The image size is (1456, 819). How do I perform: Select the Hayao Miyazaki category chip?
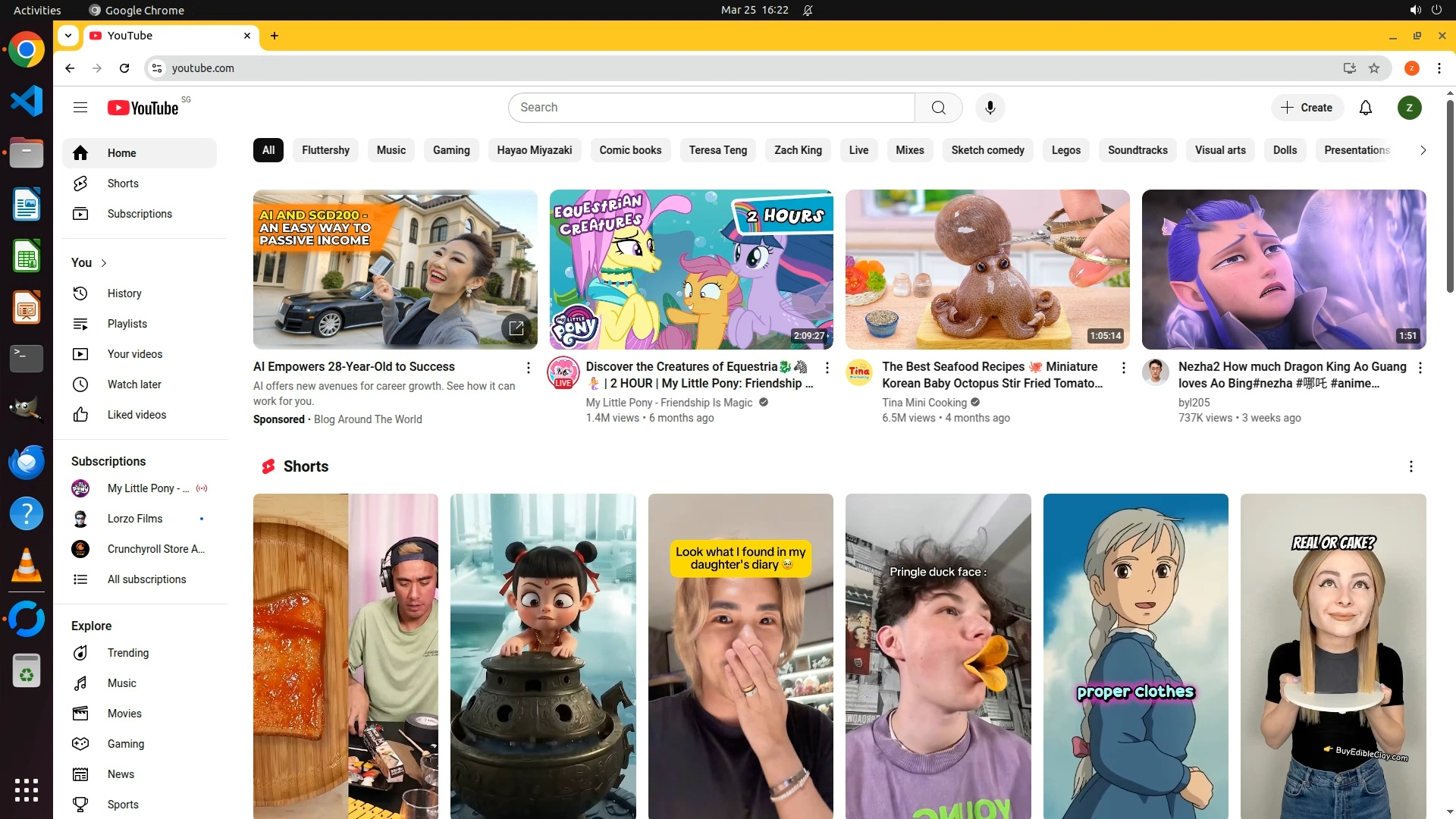point(534,150)
